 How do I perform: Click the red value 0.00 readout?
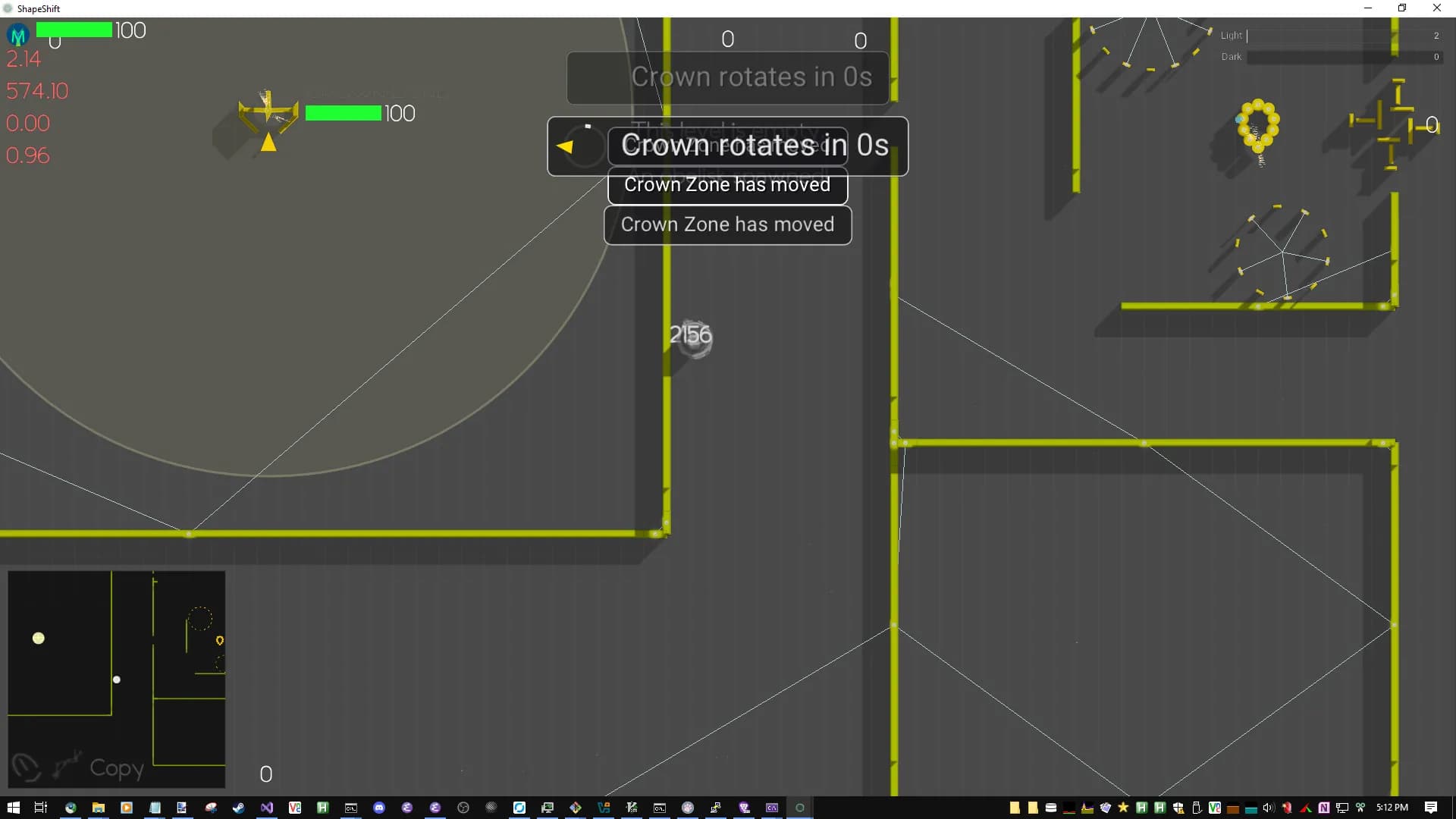pyautogui.click(x=28, y=123)
